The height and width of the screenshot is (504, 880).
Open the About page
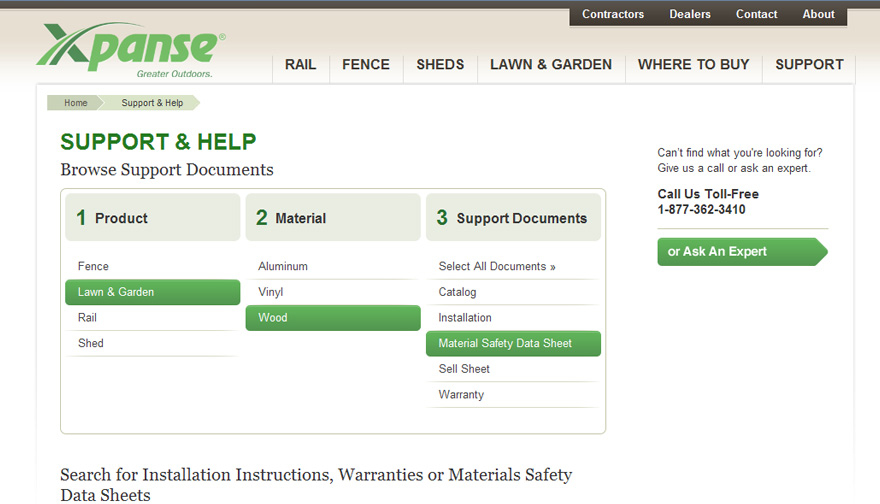818,14
